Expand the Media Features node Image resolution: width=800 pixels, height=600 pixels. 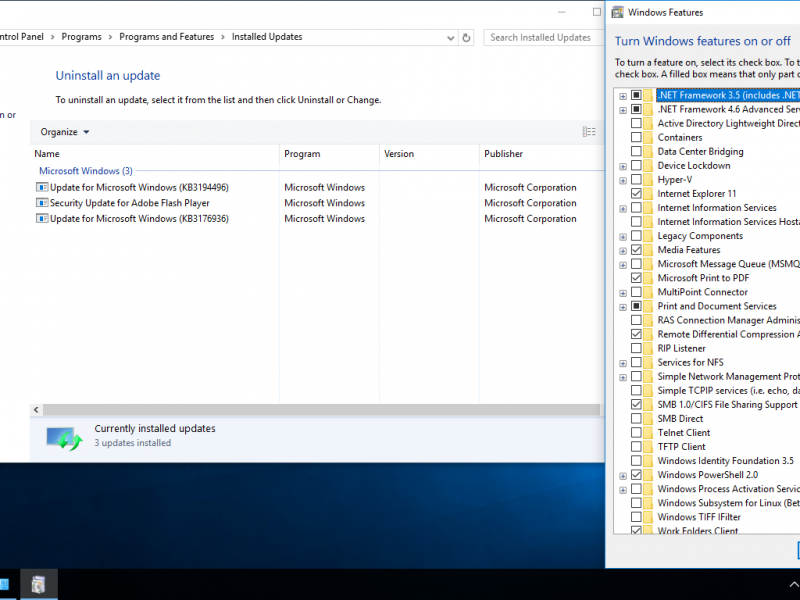click(623, 251)
